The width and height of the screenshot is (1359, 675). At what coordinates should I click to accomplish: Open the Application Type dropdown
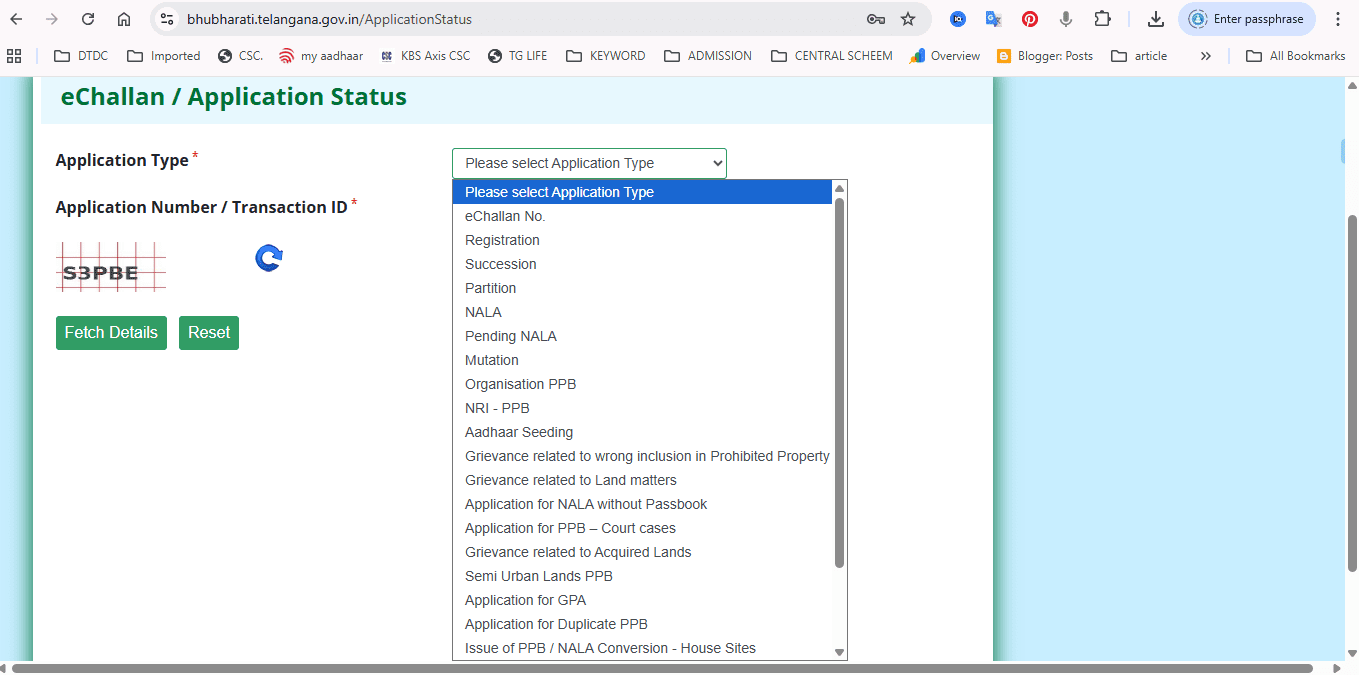click(x=588, y=162)
